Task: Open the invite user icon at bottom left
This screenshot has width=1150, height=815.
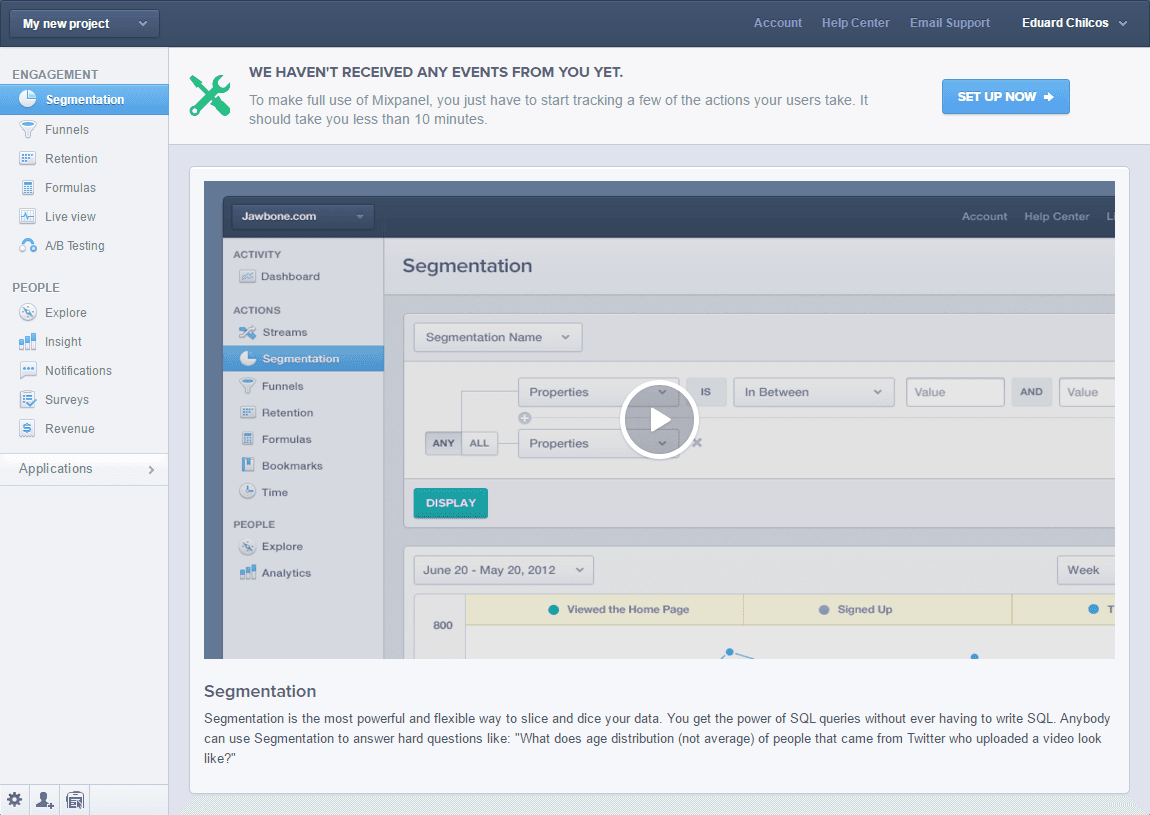Action: 44,800
